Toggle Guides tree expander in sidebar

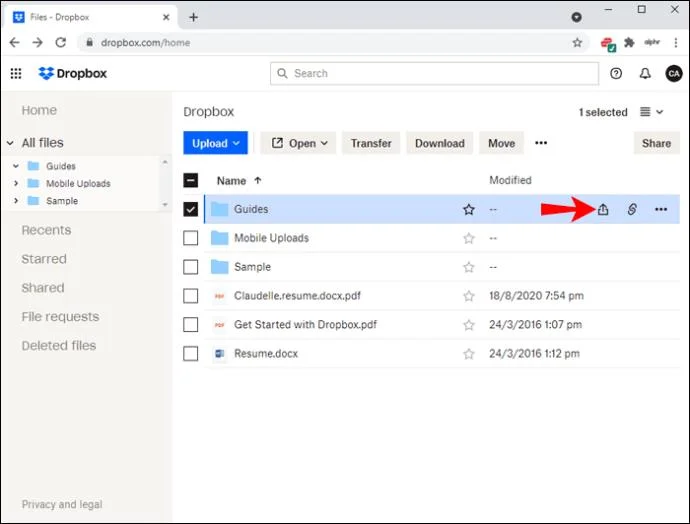click(x=16, y=166)
